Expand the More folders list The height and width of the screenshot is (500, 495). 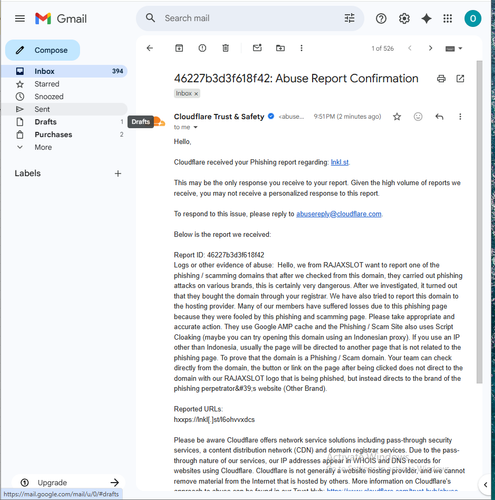point(43,147)
